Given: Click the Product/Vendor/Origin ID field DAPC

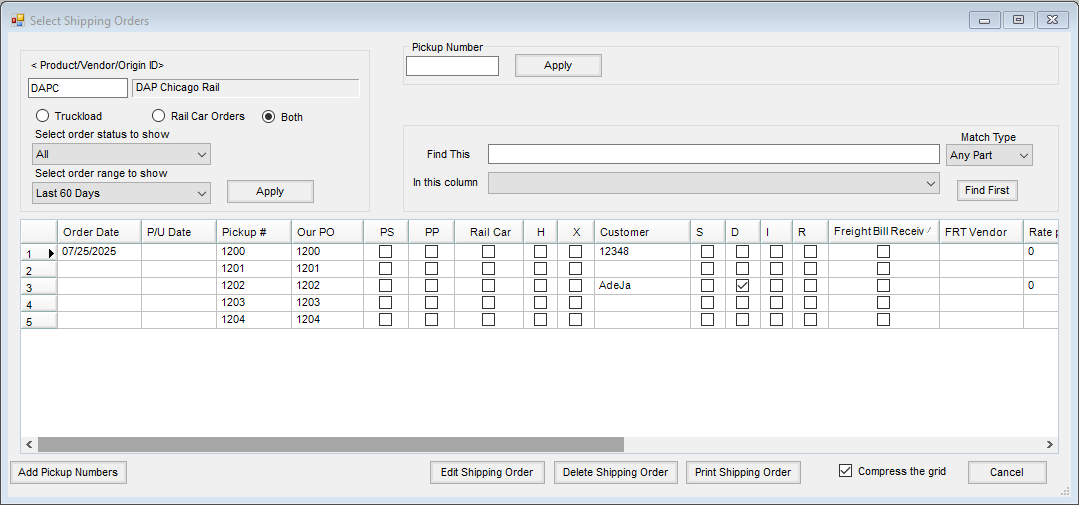Looking at the screenshot, I should point(78,88).
